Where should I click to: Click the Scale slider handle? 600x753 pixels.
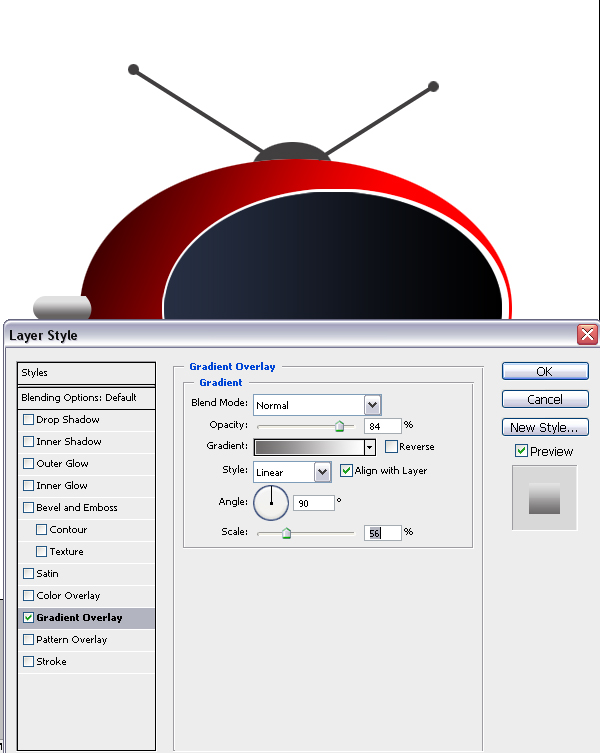[x=286, y=533]
